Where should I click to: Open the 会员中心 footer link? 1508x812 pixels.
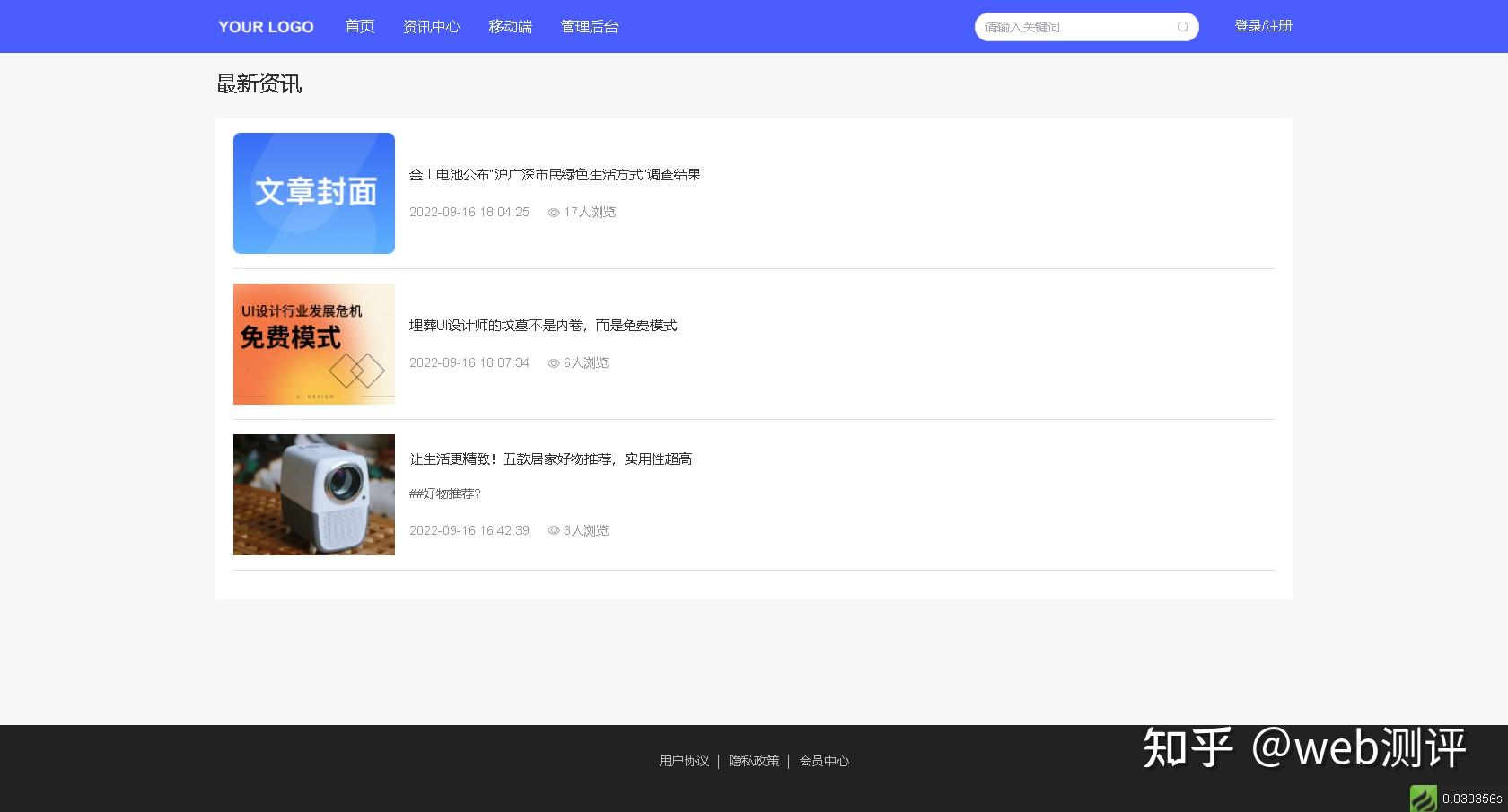point(823,761)
